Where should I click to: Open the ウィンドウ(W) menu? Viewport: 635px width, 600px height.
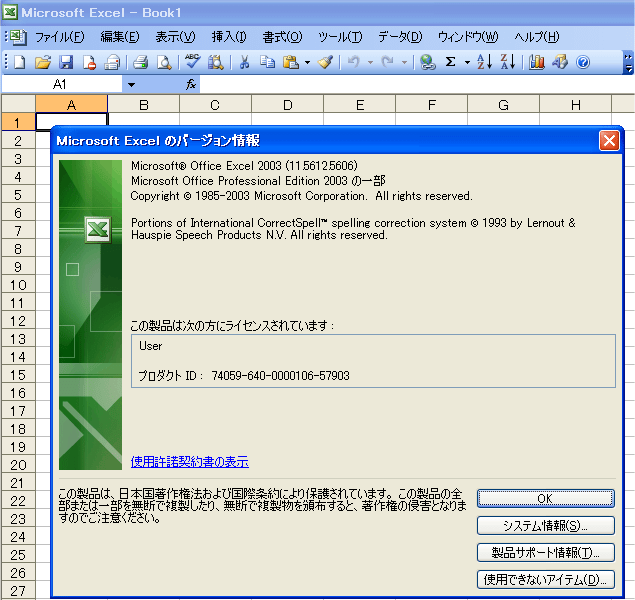[x=468, y=37]
